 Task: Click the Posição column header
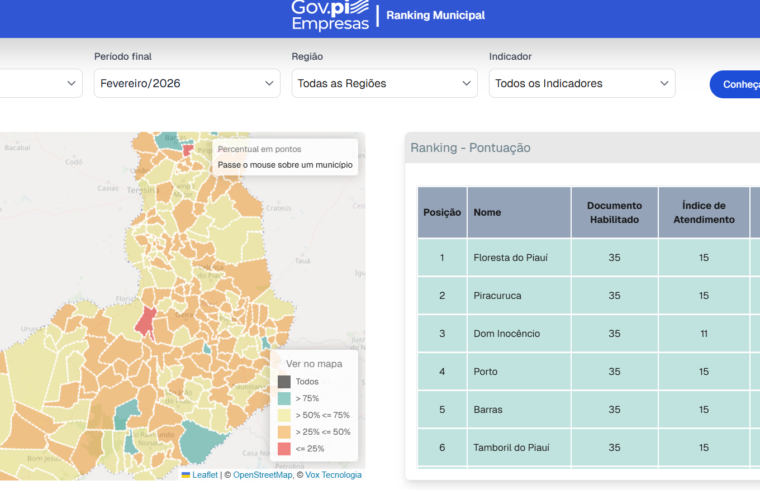pyautogui.click(x=442, y=212)
